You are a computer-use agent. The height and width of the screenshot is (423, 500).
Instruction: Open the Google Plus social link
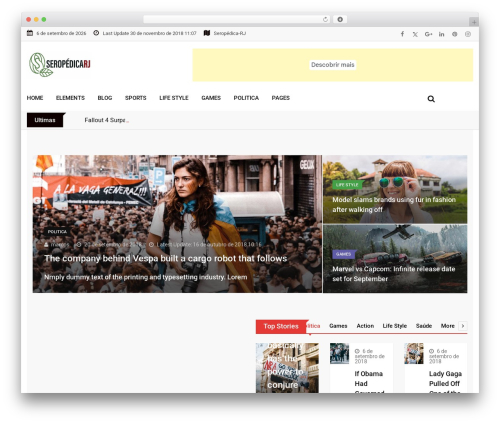428,34
